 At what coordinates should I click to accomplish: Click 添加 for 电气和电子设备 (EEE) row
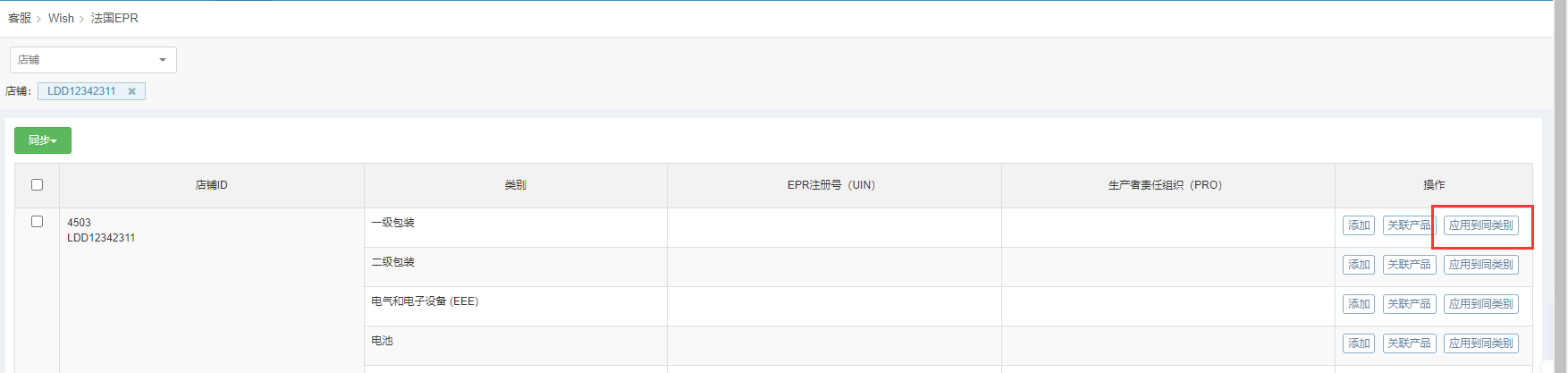(1359, 304)
